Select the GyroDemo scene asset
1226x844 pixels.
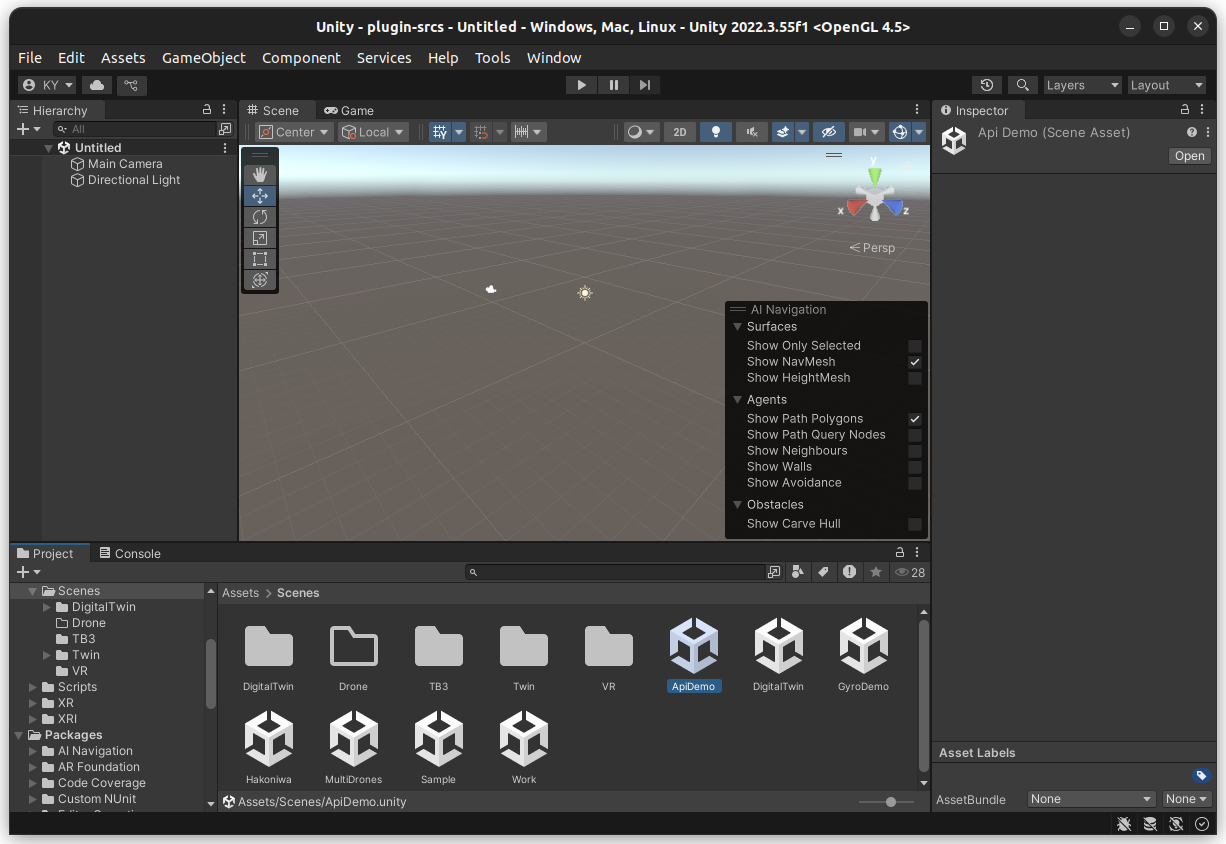(x=863, y=655)
